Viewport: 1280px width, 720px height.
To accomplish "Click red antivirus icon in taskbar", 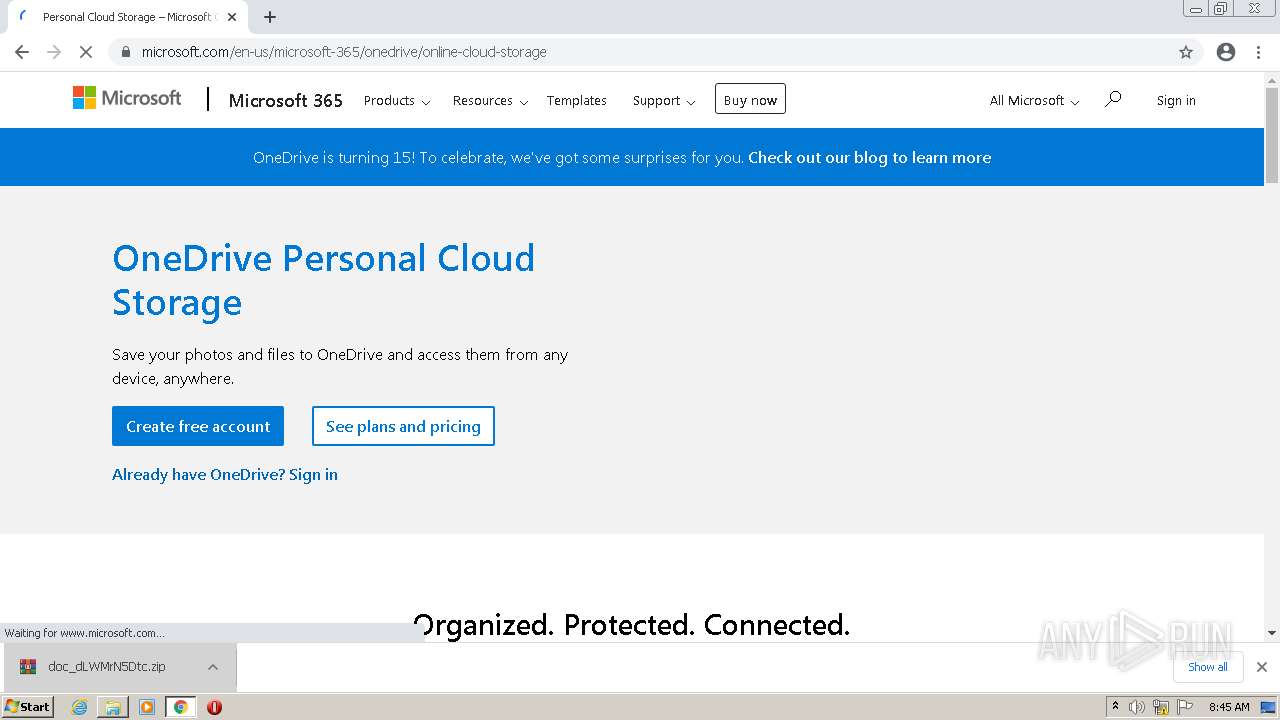I will 214,707.
